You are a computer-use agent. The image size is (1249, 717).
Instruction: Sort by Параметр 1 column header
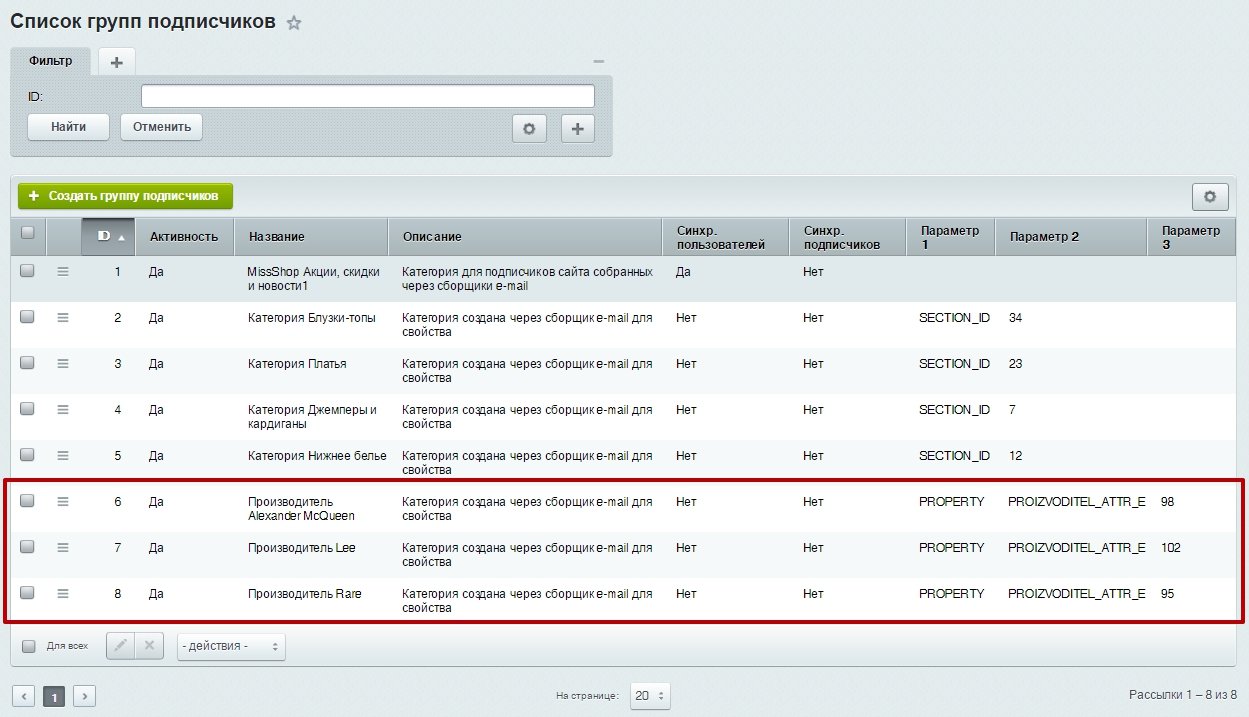[x=951, y=237]
